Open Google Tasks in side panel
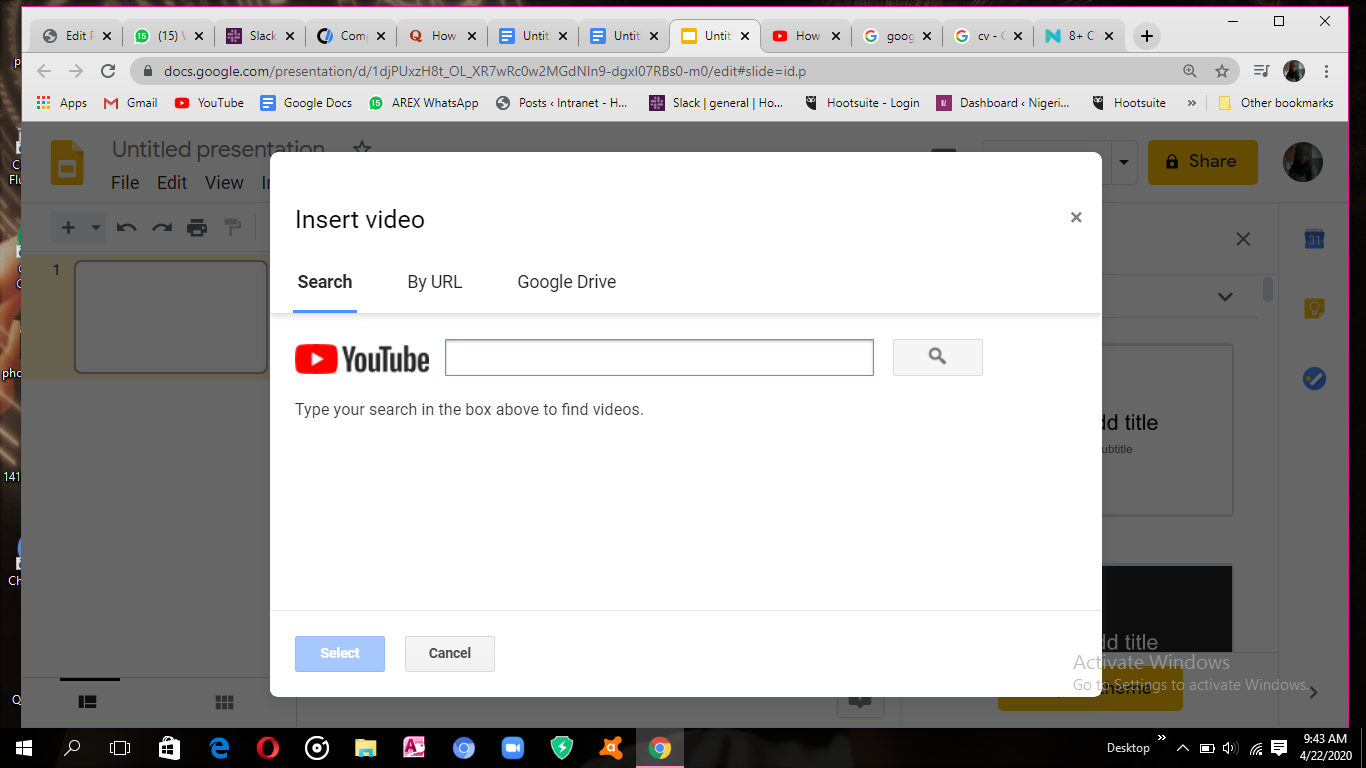 coord(1314,379)
